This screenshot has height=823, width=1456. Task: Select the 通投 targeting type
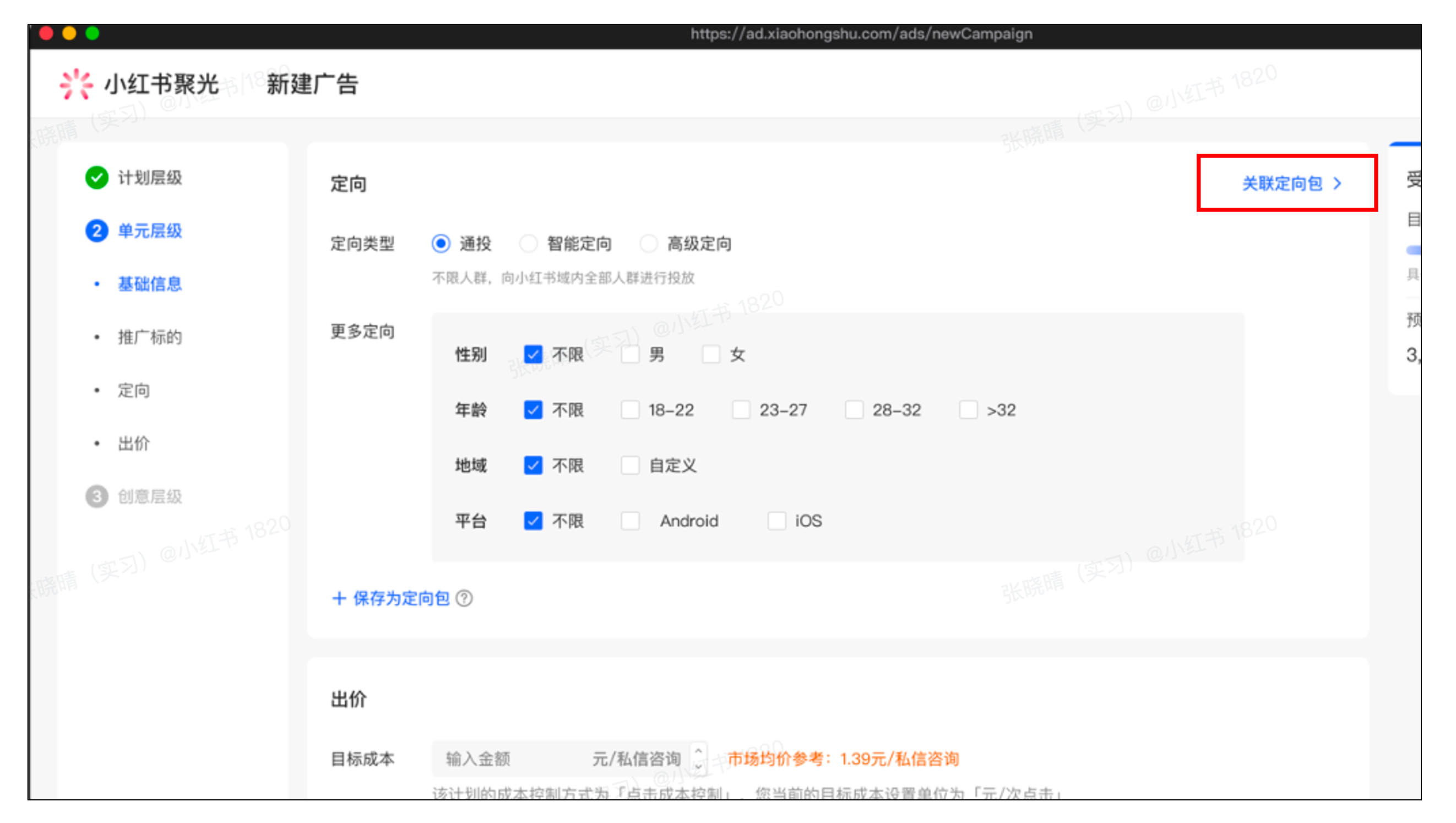click(441, 243)
